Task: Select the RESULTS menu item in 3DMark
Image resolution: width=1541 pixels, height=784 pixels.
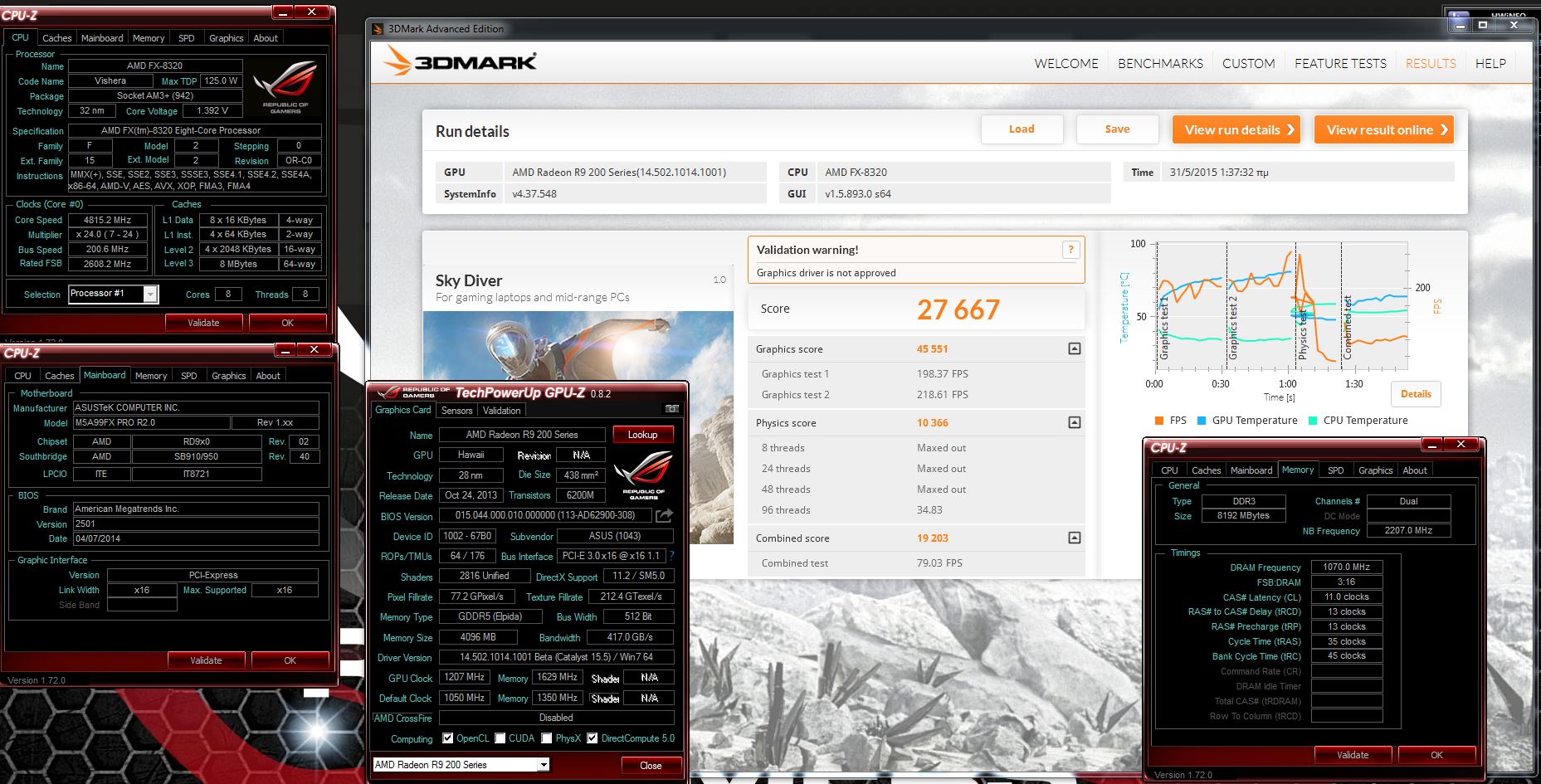Action: 1431,64
